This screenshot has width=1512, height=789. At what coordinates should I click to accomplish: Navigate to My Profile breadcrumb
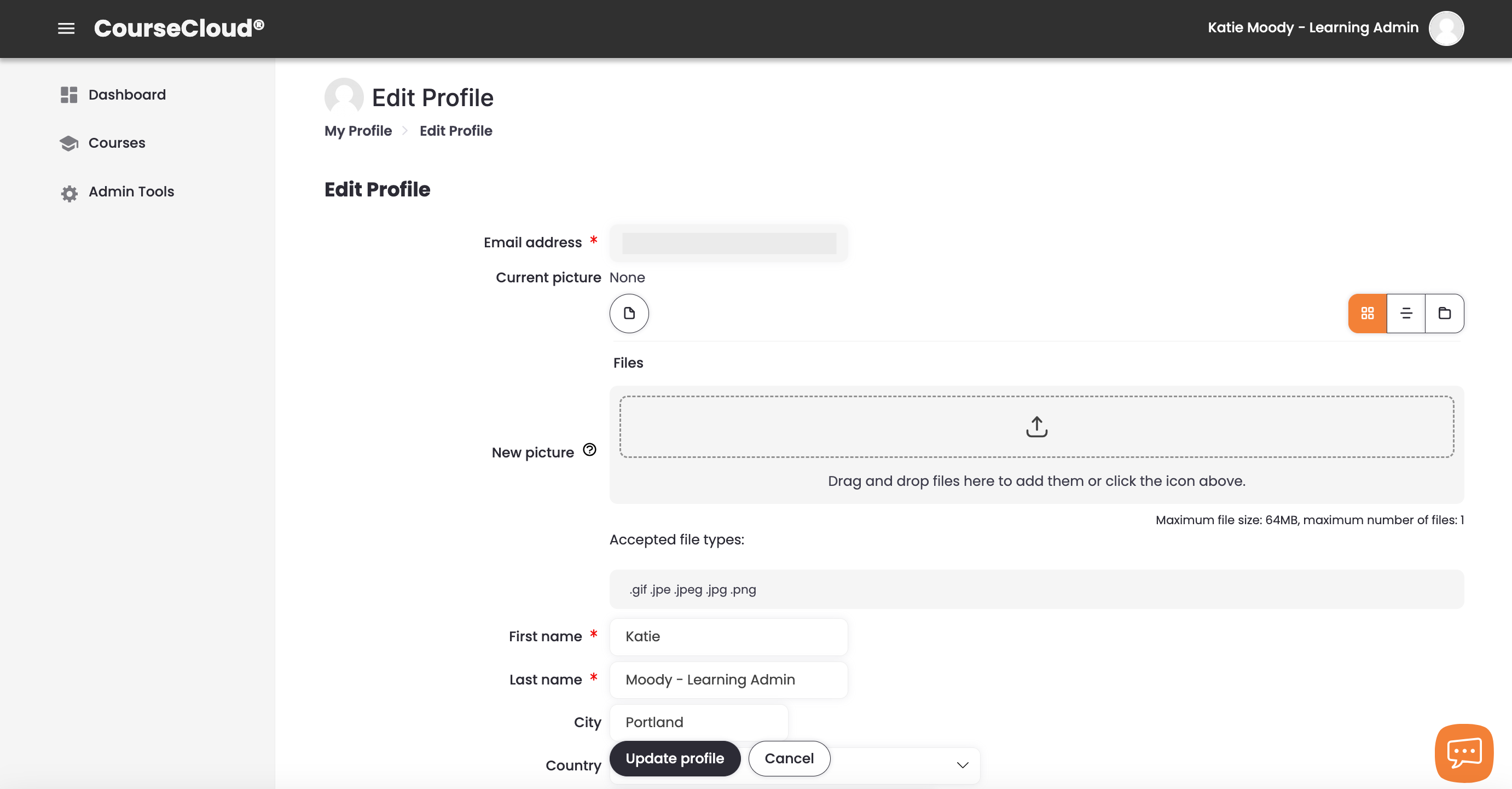point(358,130)
